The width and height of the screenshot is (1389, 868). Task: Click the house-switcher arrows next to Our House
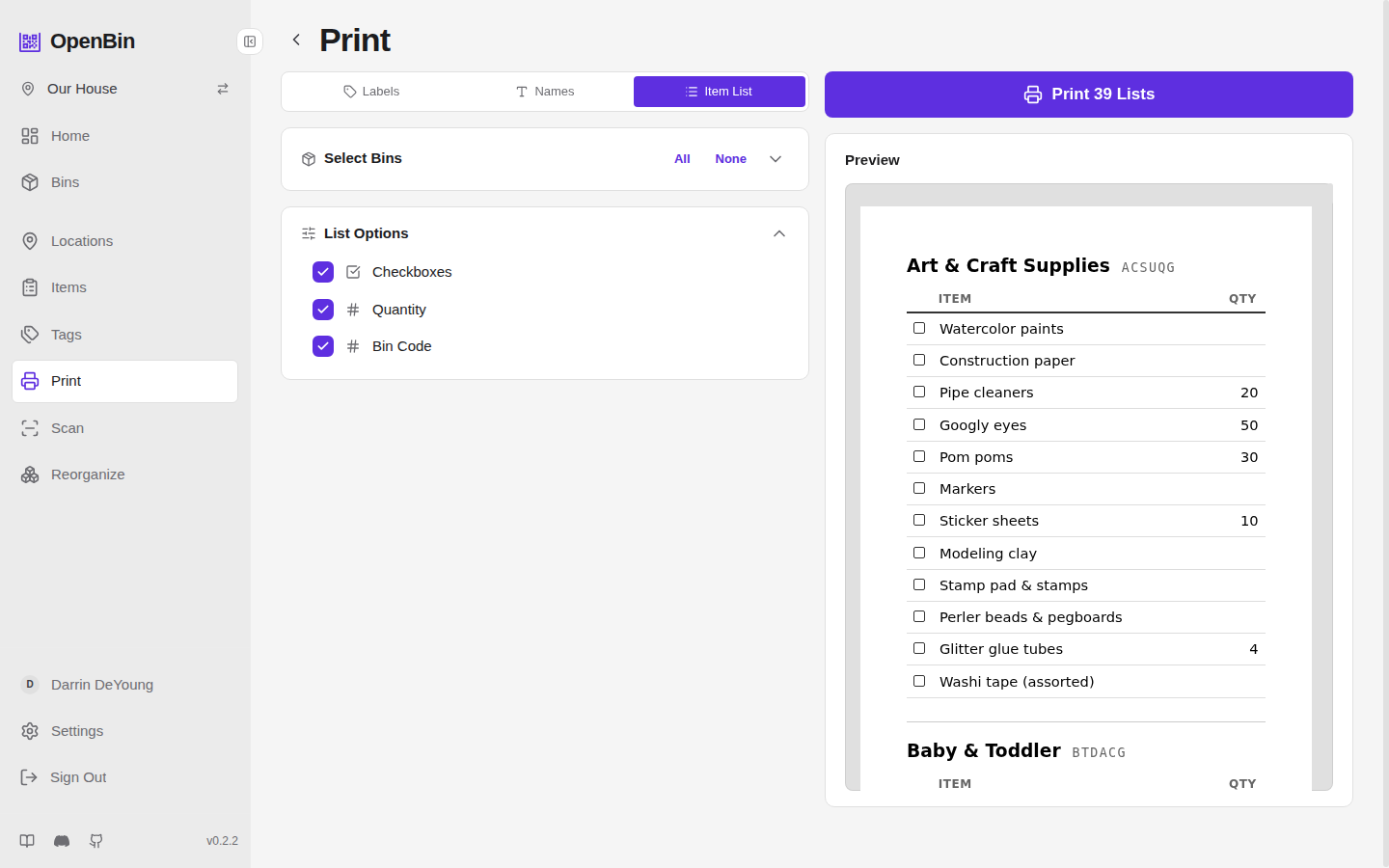pyautogui.click(x=223, y=88)
